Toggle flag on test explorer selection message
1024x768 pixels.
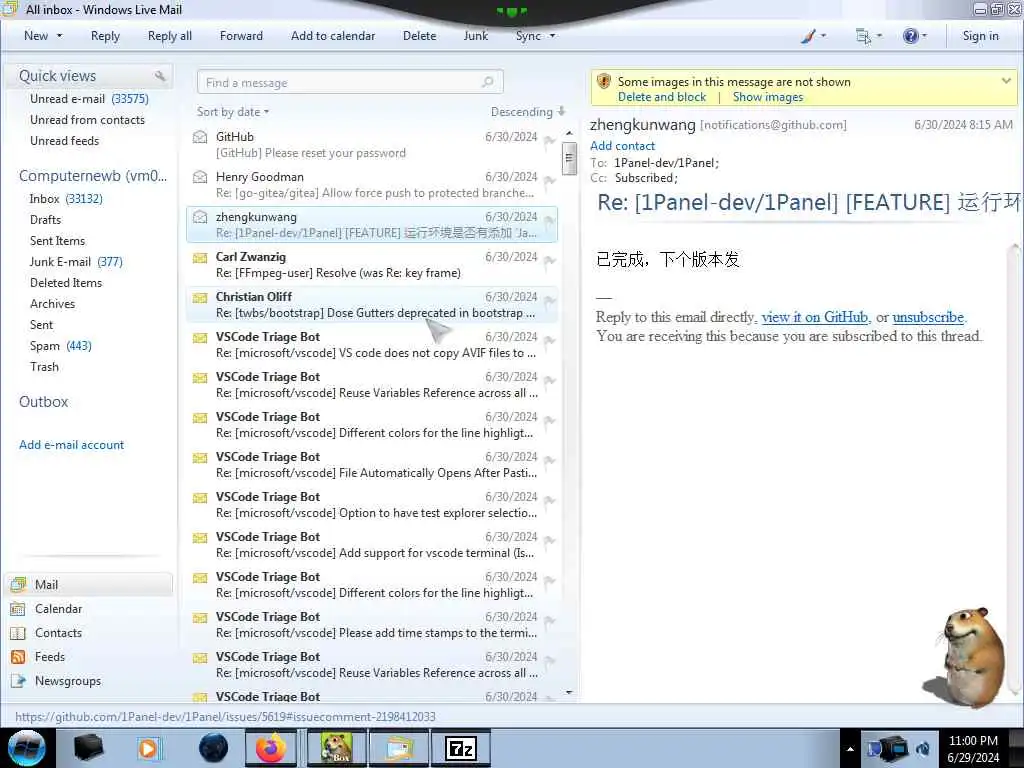click(x=550, y=500)
